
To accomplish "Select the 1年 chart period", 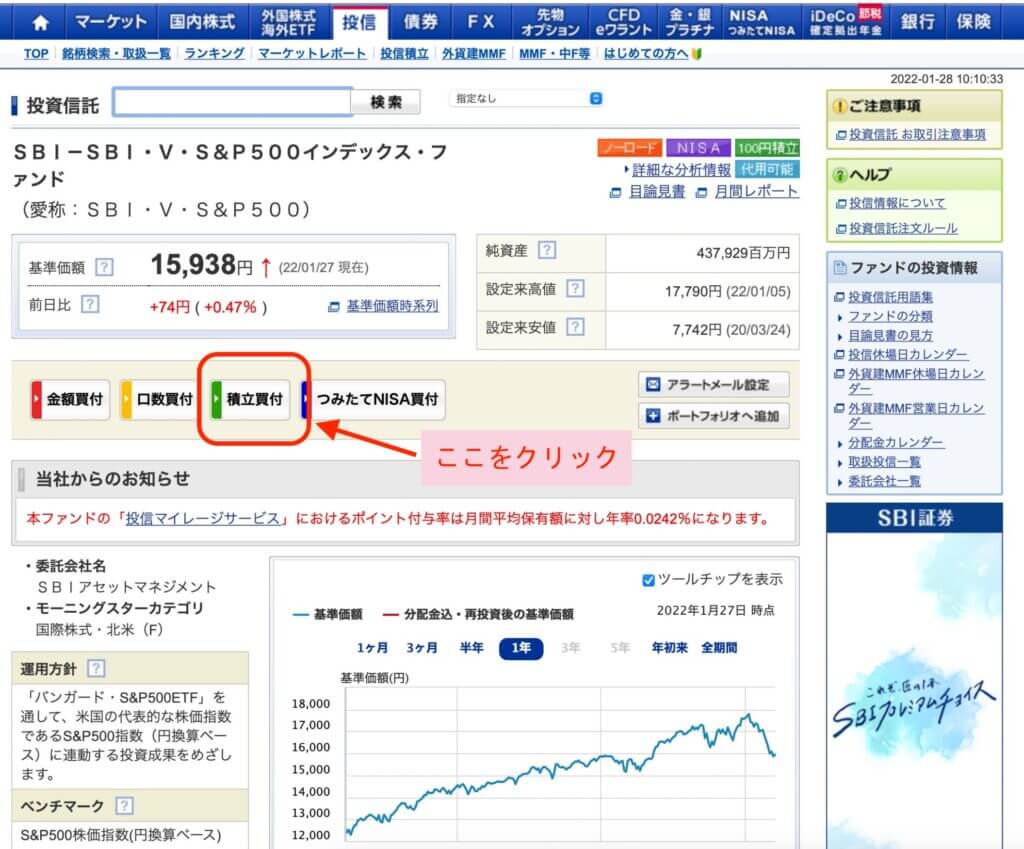I will (521, 648).
